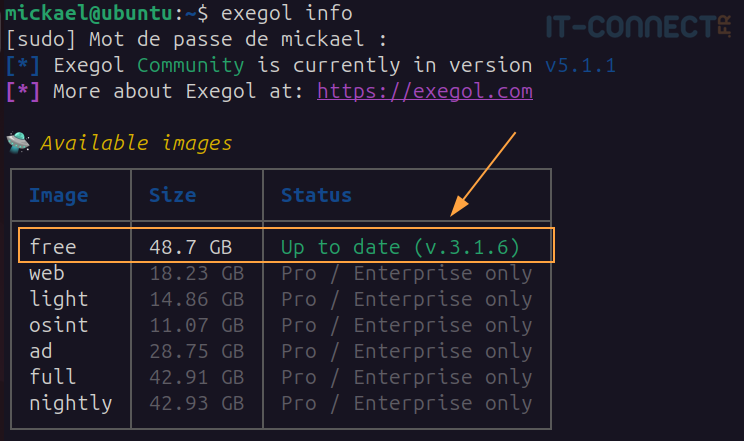
Task: Click the Image column header
Action: [58, 195]
